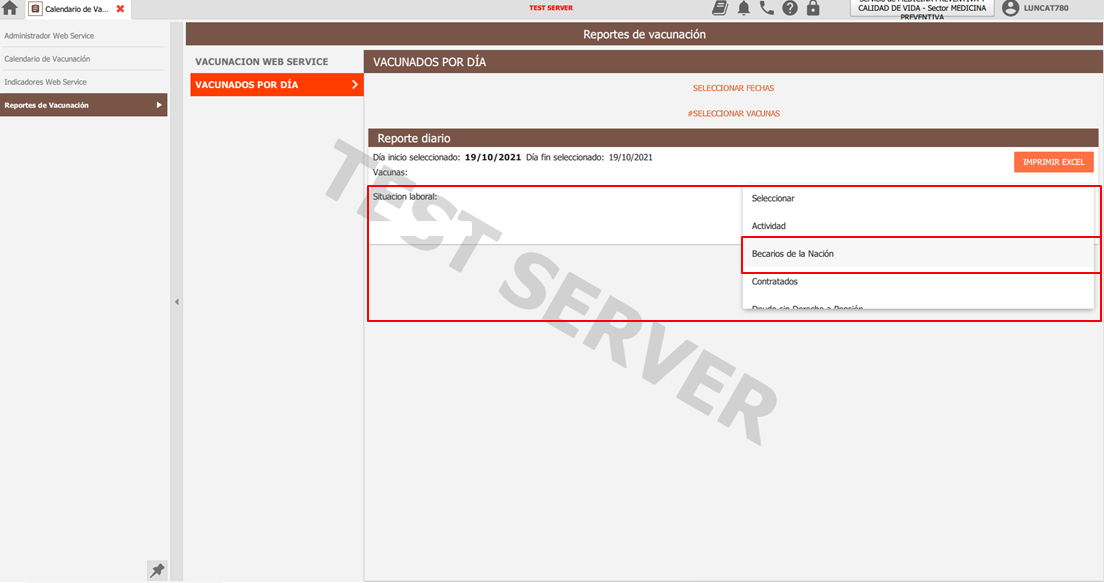Viewport: 1104px width, 583px height.
Task: Click the phone contact icon
Action: (767, 8)
